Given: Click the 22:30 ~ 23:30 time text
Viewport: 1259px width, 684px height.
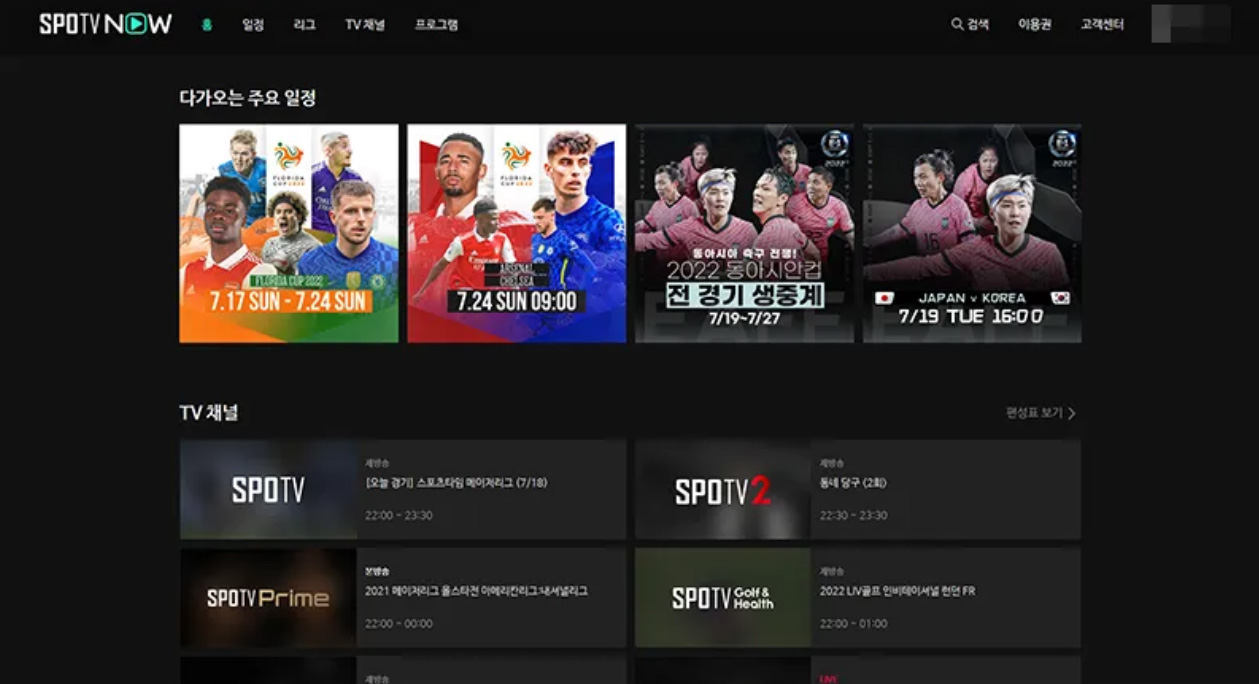Looking at the screenshot, I should [853, 515].
